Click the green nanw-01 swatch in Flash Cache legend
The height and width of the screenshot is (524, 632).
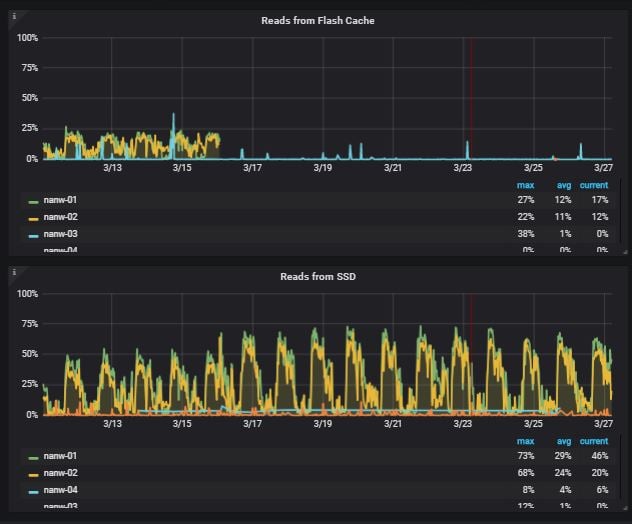(x=33, y=202)
